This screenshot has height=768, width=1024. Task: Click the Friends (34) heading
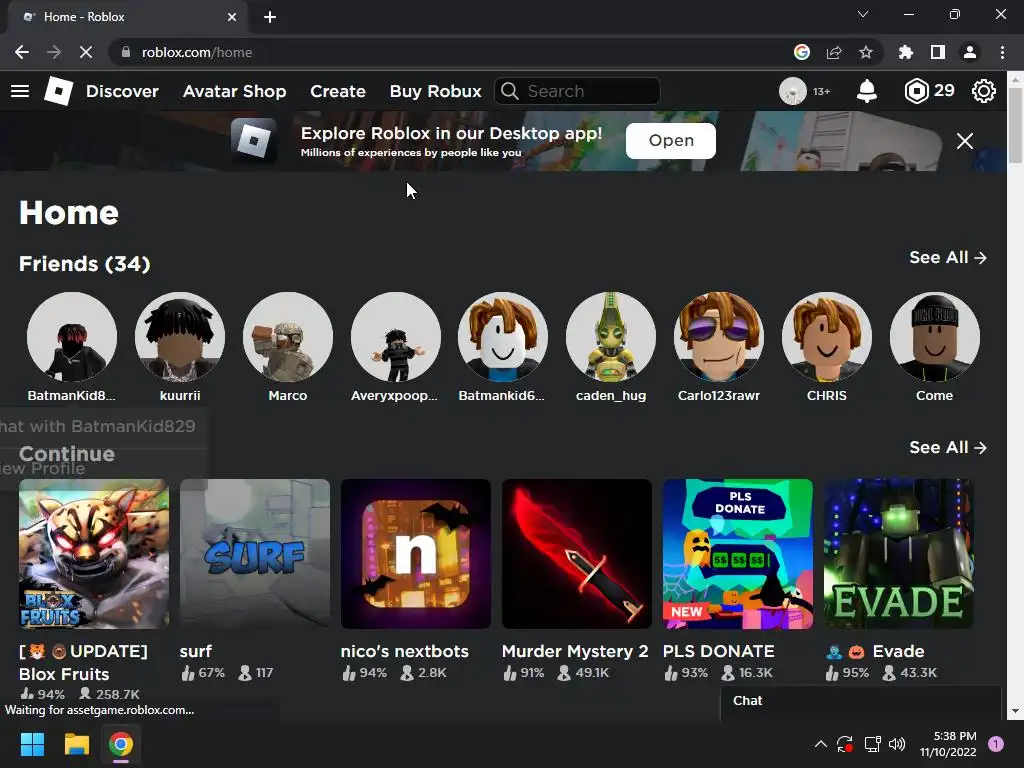84,264
